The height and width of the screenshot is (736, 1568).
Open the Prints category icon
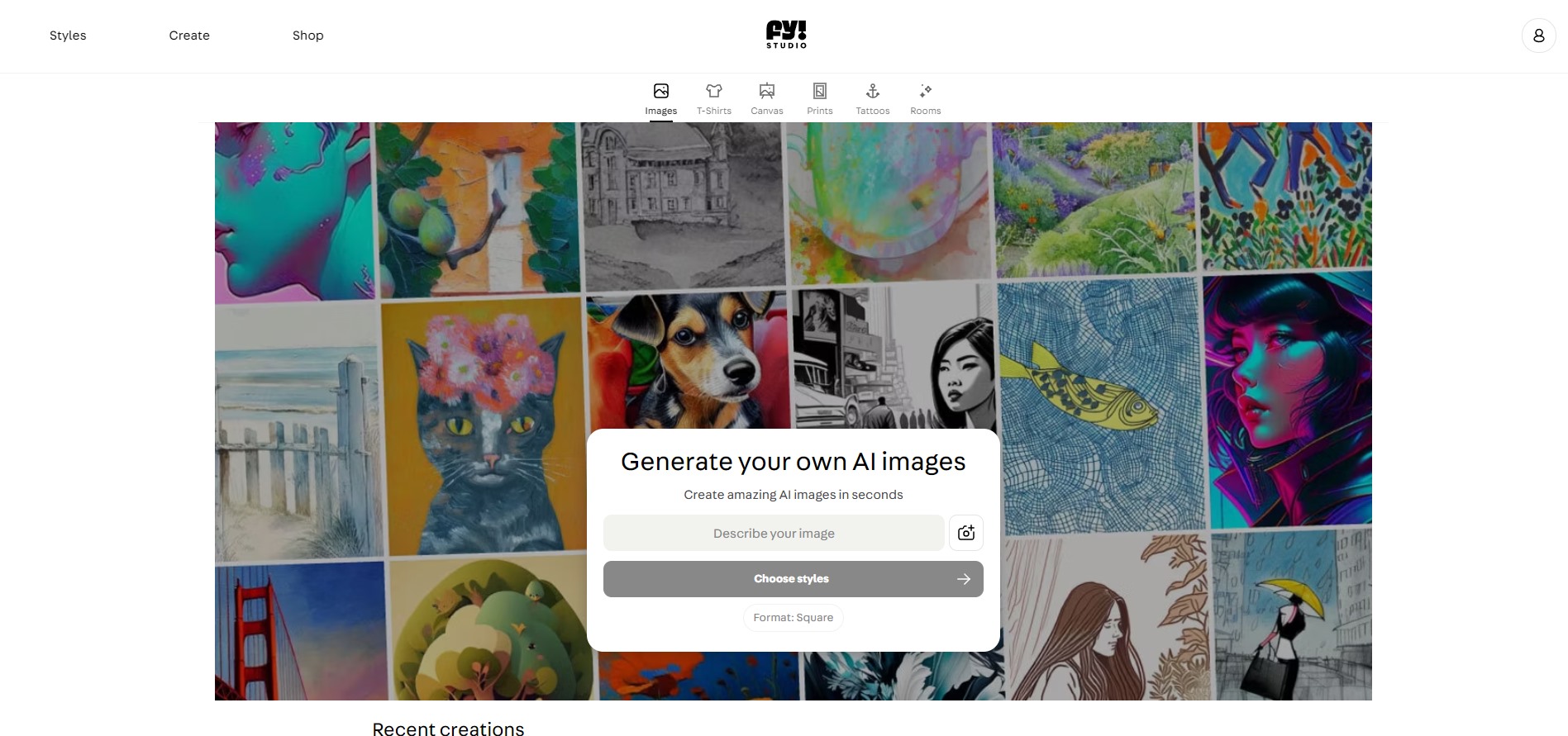(x=820, y=91)
